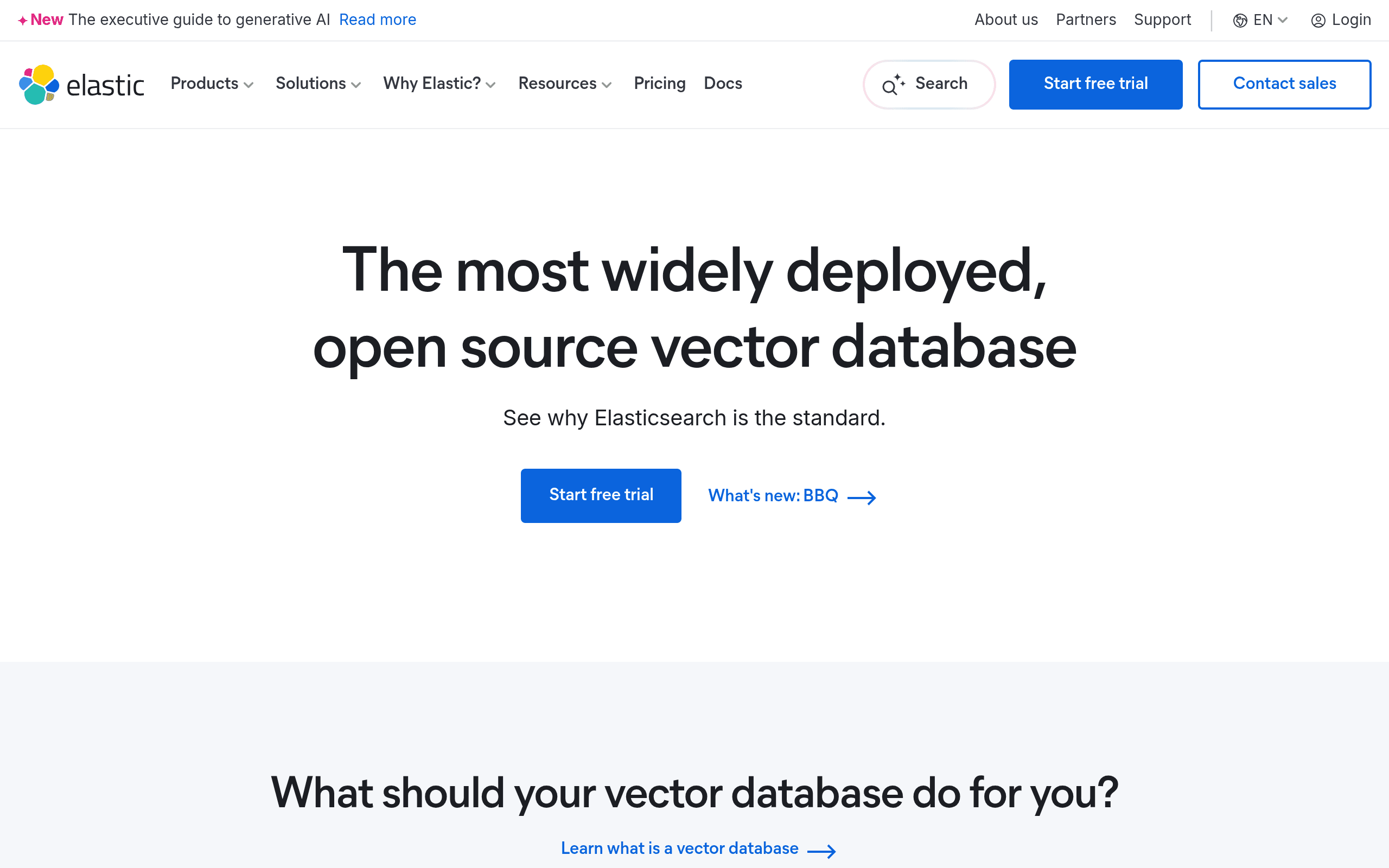Expand the Why Elastic? chevron
1389x868 pixels.
click(x=490, y=85)
